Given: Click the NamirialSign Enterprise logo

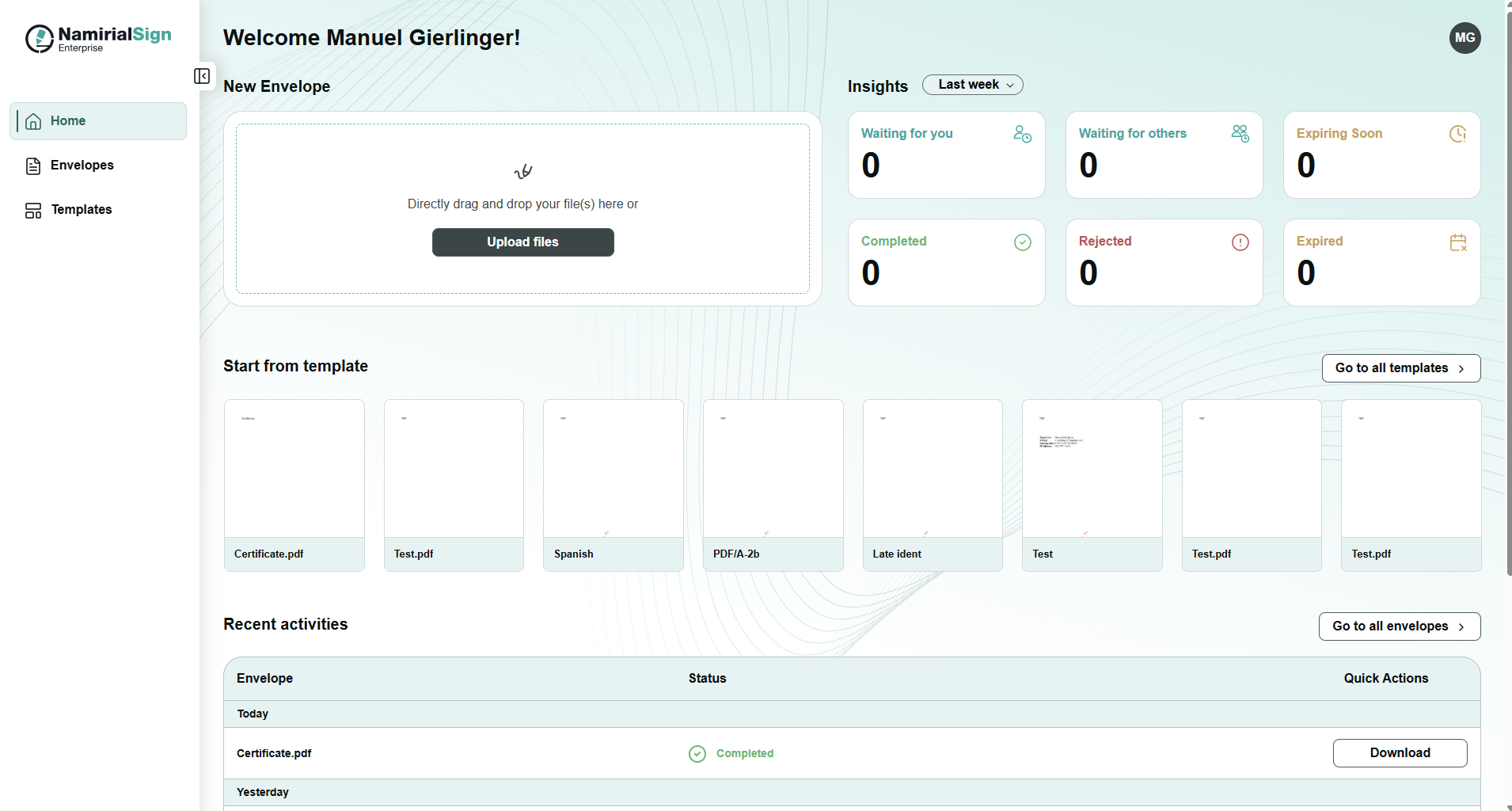Looking at the screenshot, I should (x=98, y=38).
